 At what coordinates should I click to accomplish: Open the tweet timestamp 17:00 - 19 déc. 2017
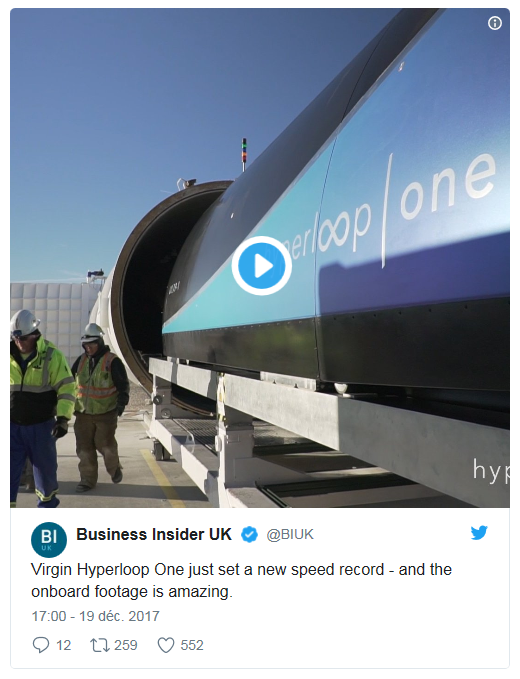click(95, 616)
